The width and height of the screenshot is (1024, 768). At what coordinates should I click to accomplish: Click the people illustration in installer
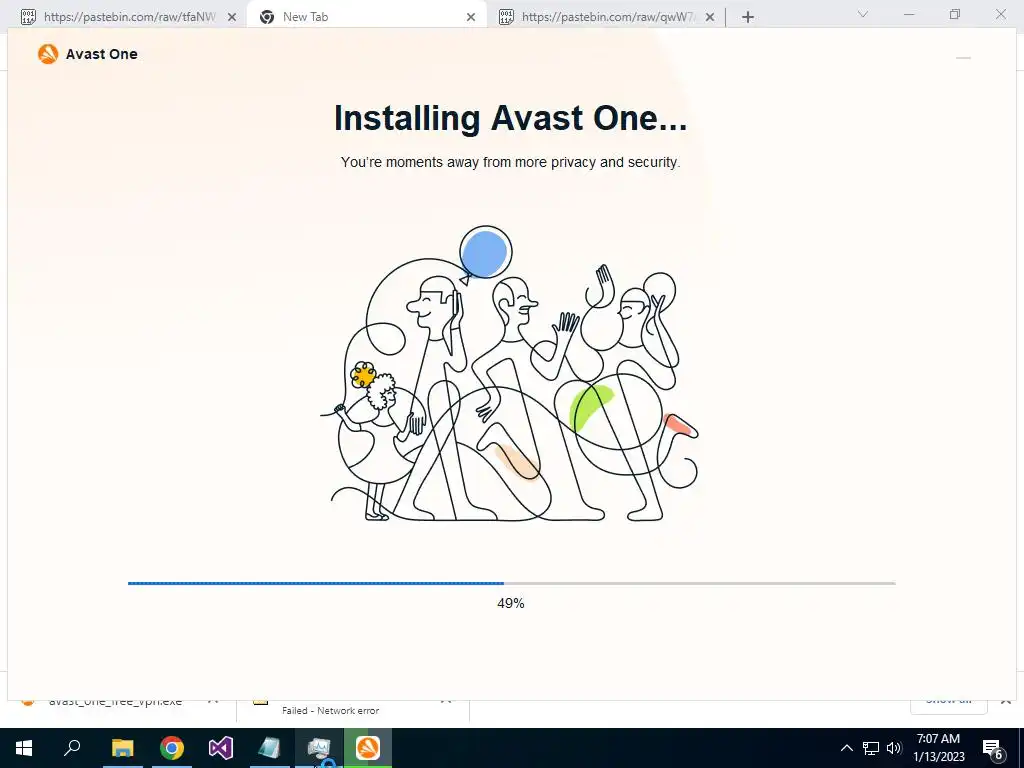[509, 374]
